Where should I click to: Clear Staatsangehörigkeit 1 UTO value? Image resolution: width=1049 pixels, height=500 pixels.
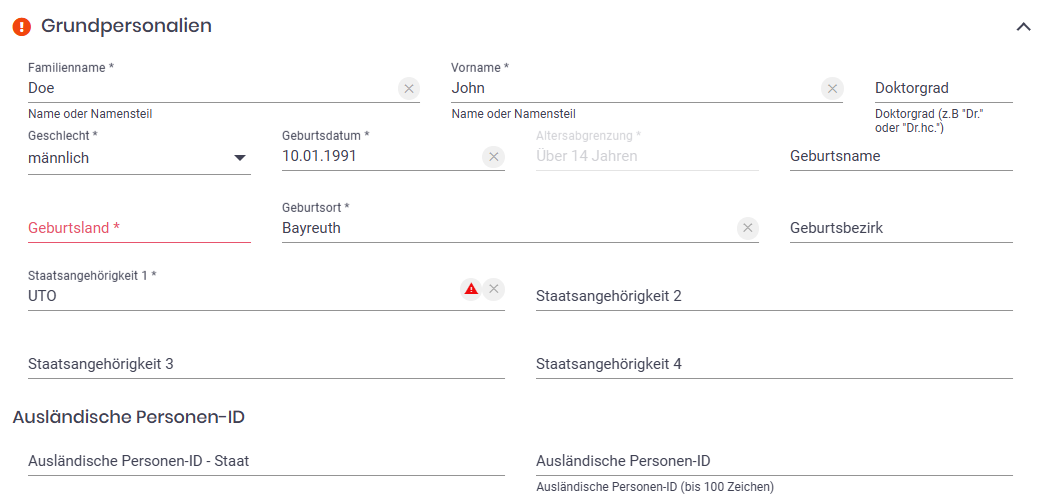point(493,289)
